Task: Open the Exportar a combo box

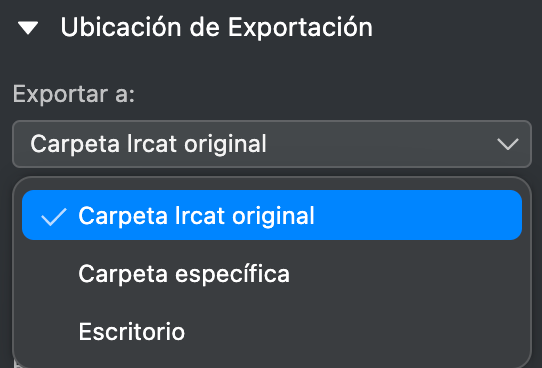Action: coord(272,144)
